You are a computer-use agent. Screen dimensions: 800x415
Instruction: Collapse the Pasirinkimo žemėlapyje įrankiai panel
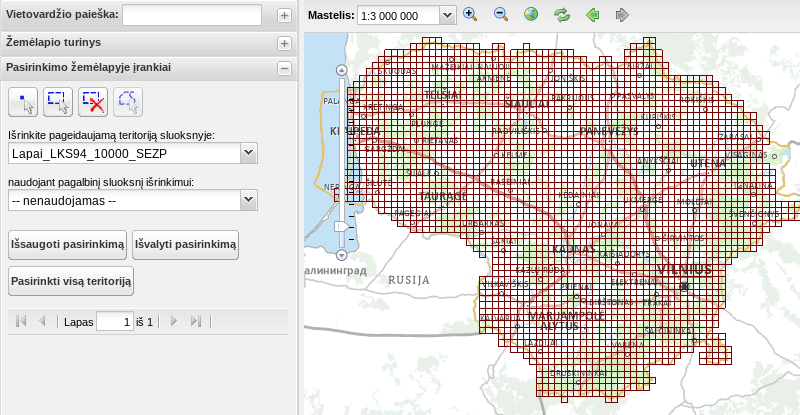[284, 68]
